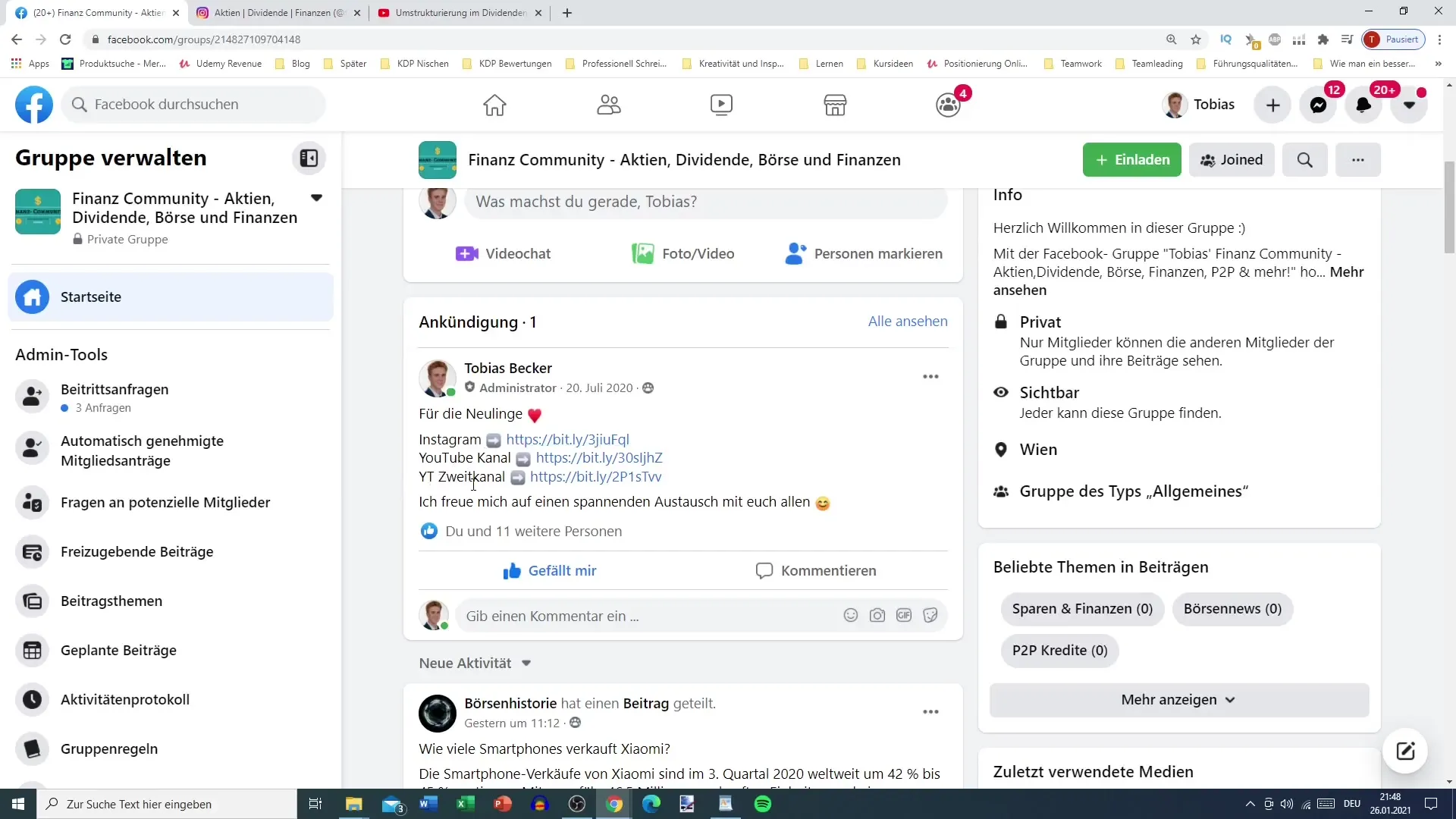This screenshot has height=819, width=1456.
Task: Open the YT Zweitkanal bit.ly link
Action: coord(595,477)
